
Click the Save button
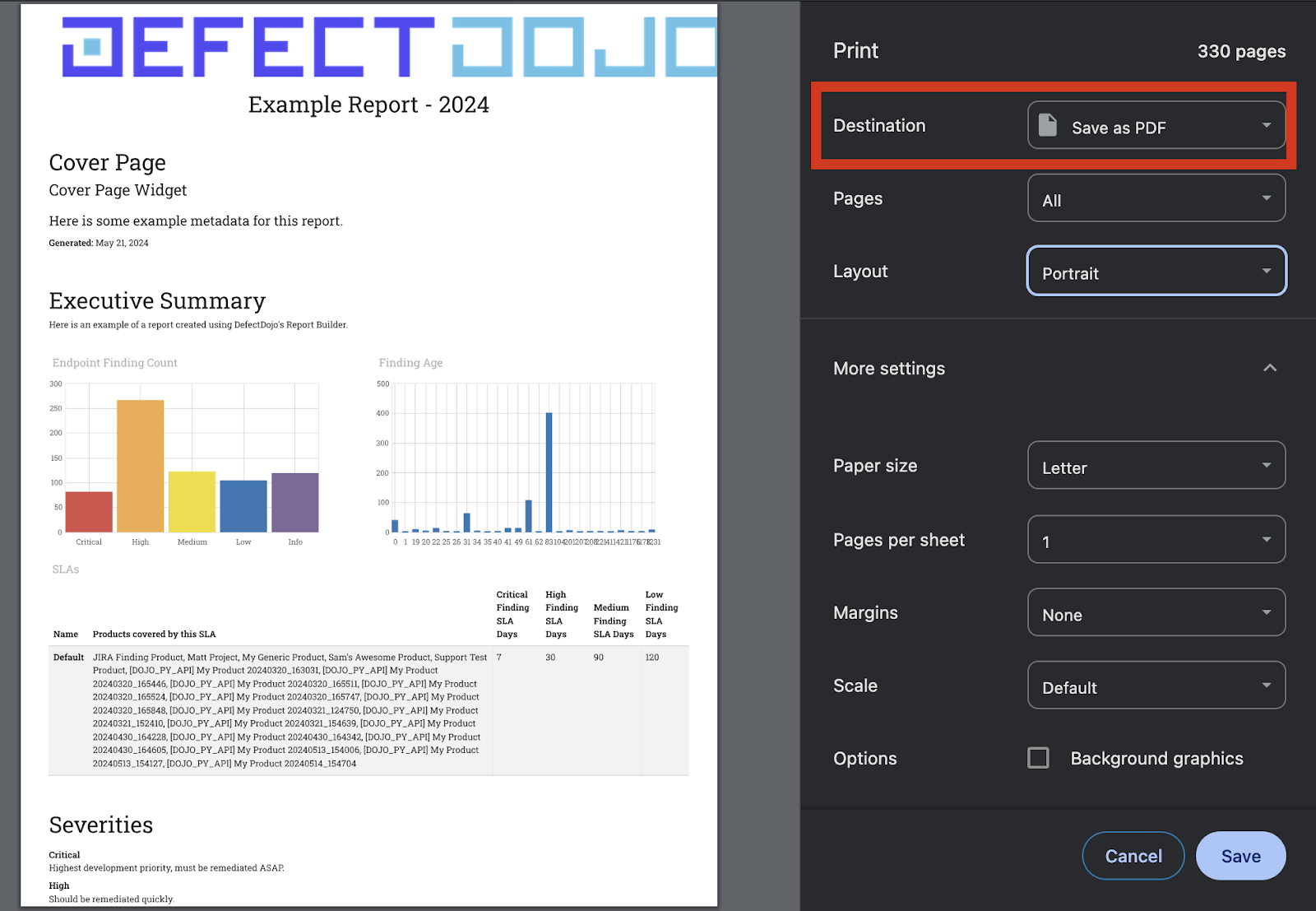(1240, 856)
